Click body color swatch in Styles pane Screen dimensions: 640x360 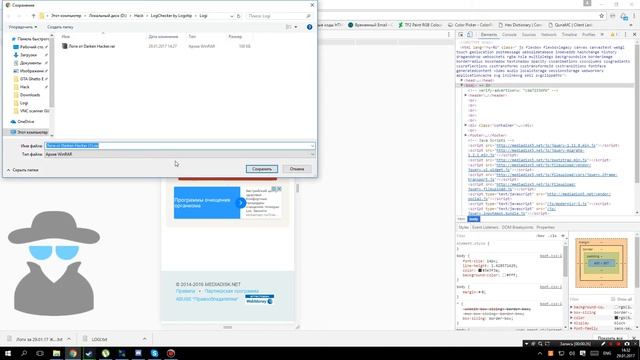(x=480, y=270)
